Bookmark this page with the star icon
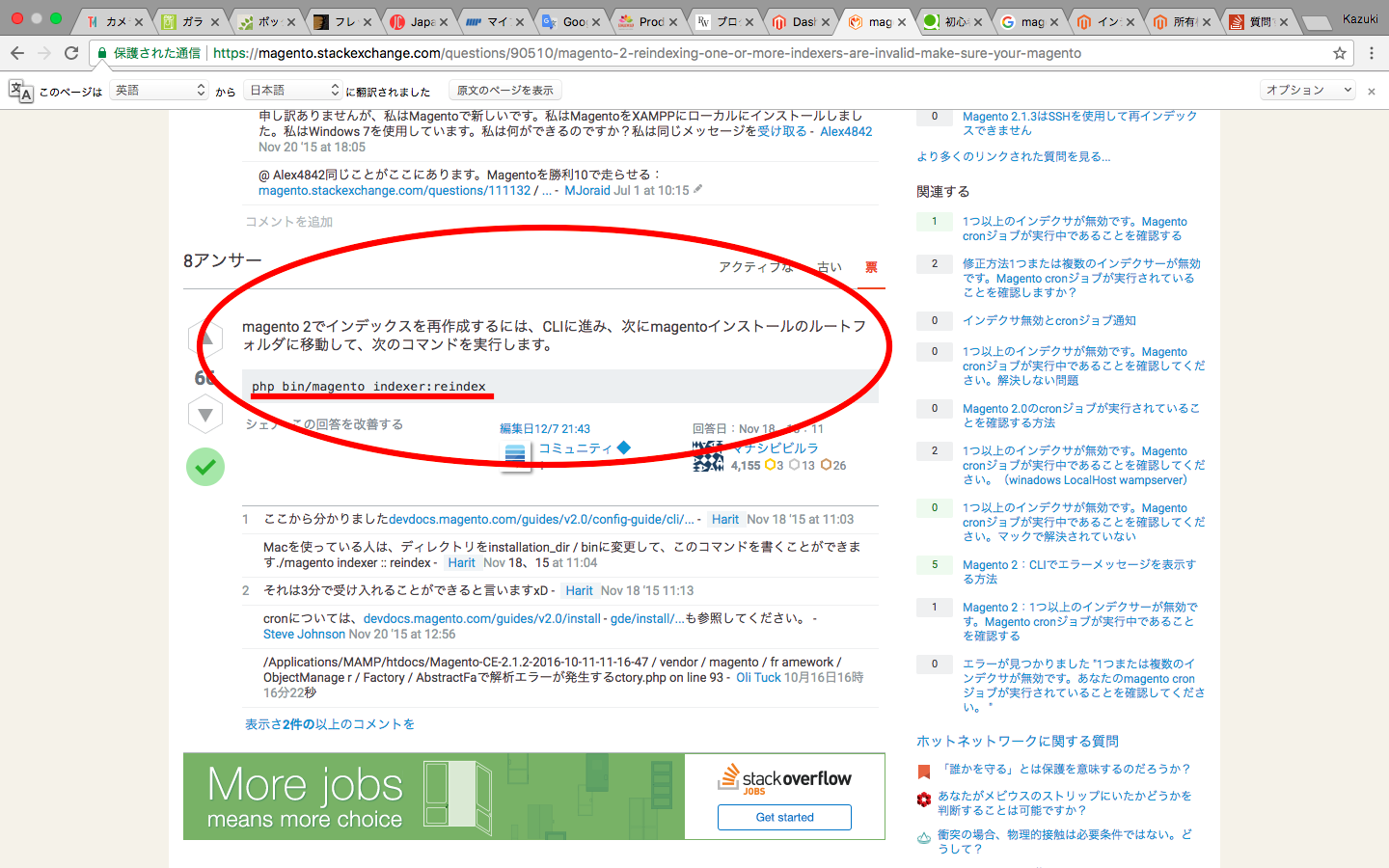 (x=1340, y=53)
